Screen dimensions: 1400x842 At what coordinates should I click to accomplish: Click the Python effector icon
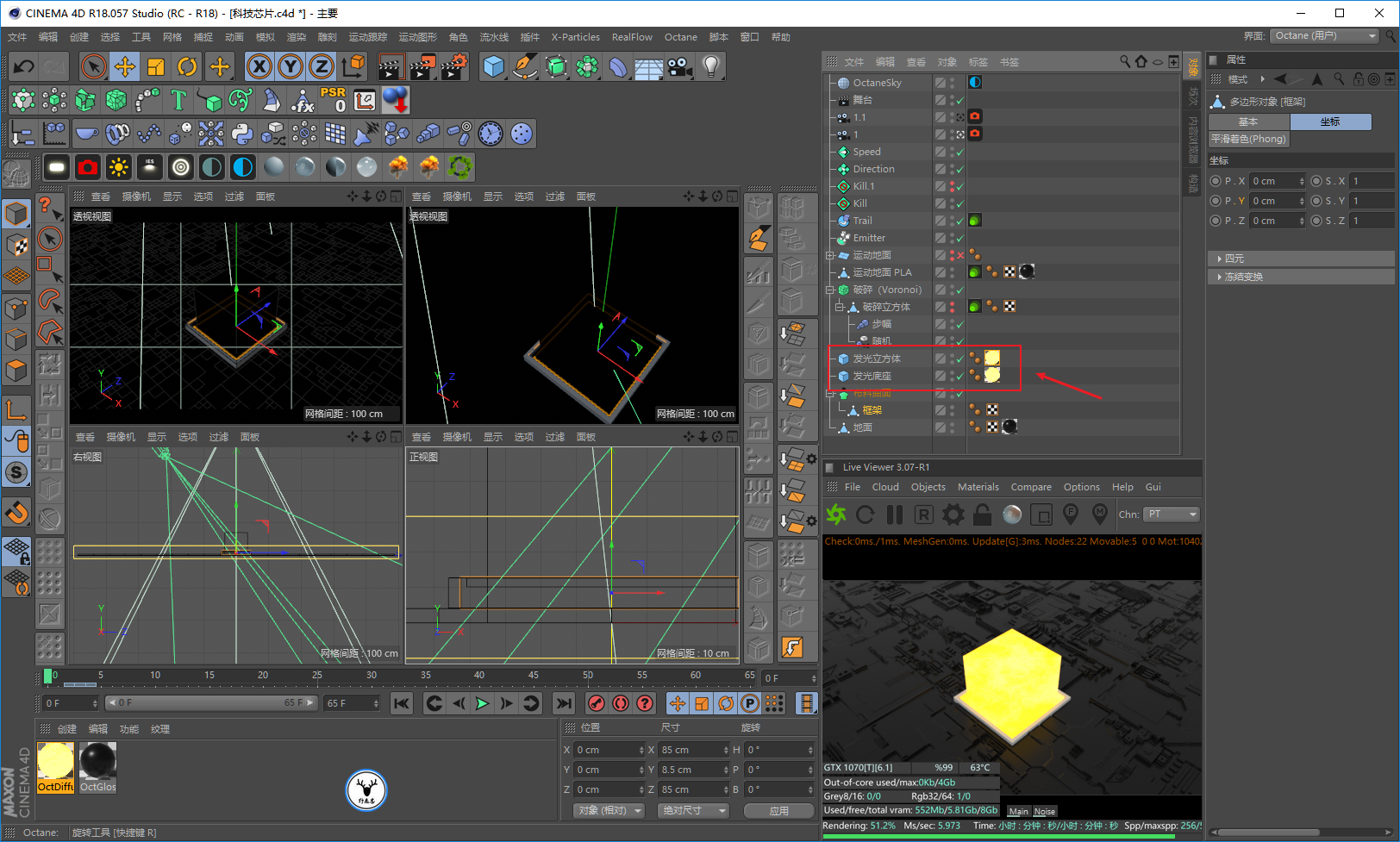242,134
